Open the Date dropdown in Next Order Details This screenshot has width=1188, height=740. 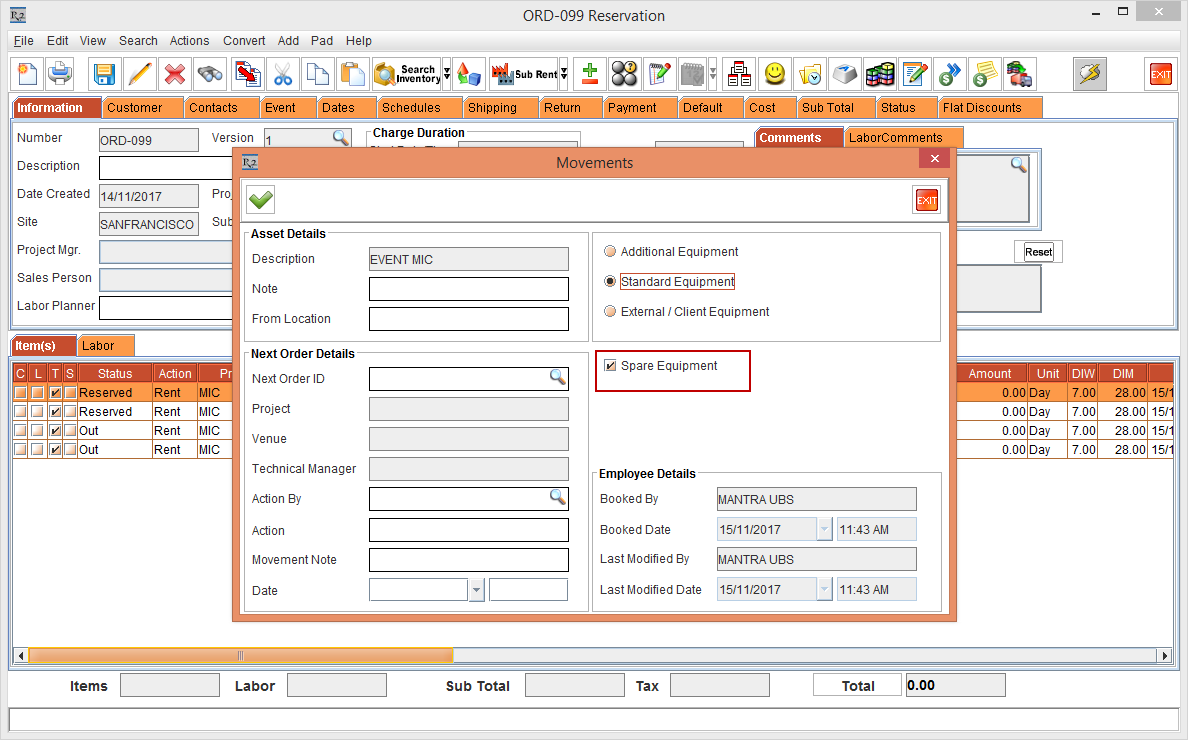476,590
